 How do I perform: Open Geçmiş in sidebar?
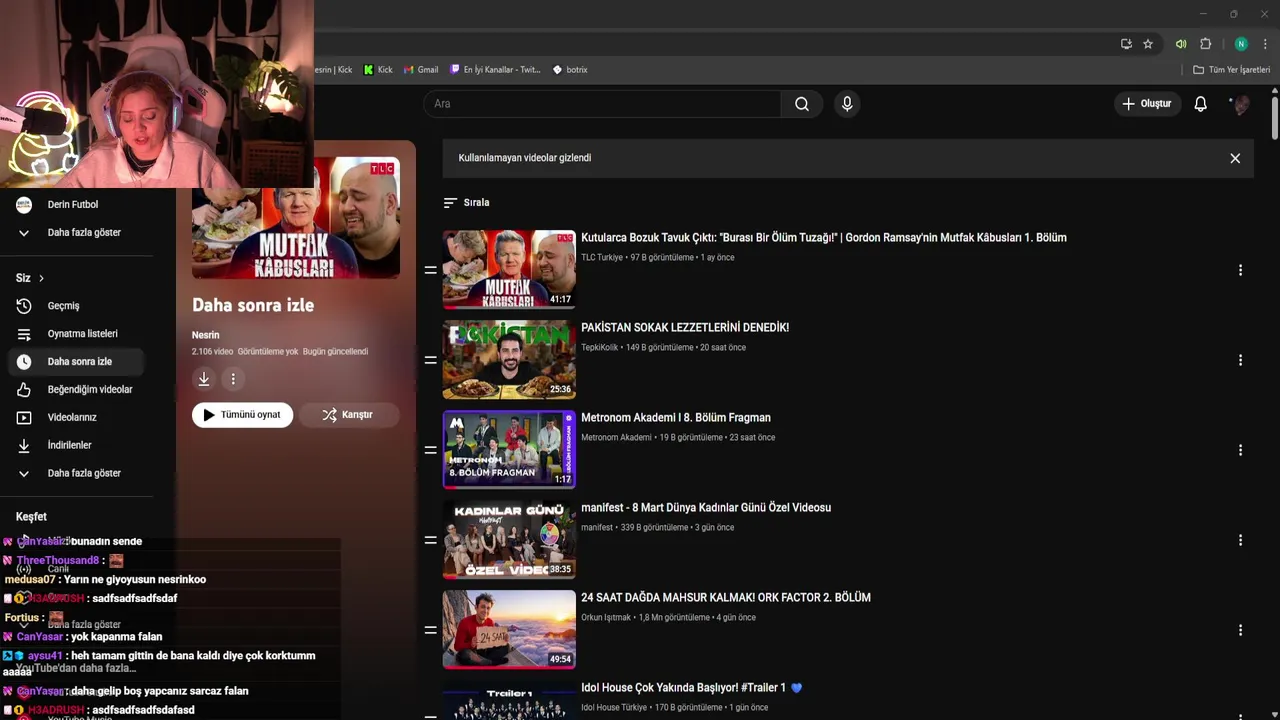coord(76,306)
